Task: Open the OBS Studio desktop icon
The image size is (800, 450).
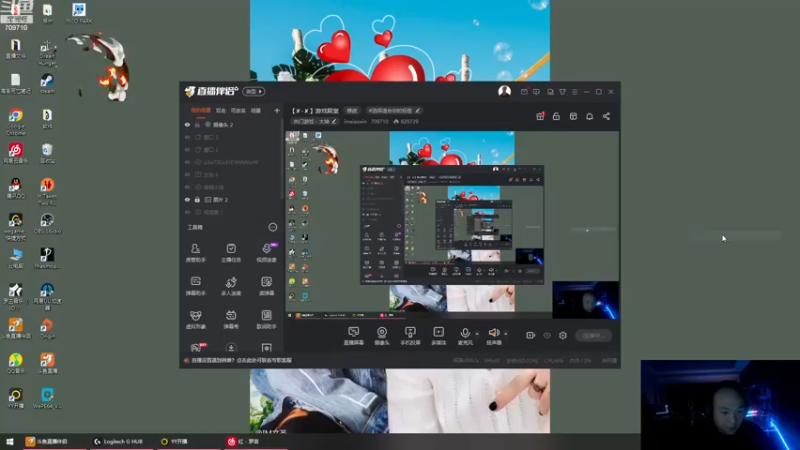Action: pos(47,224)
